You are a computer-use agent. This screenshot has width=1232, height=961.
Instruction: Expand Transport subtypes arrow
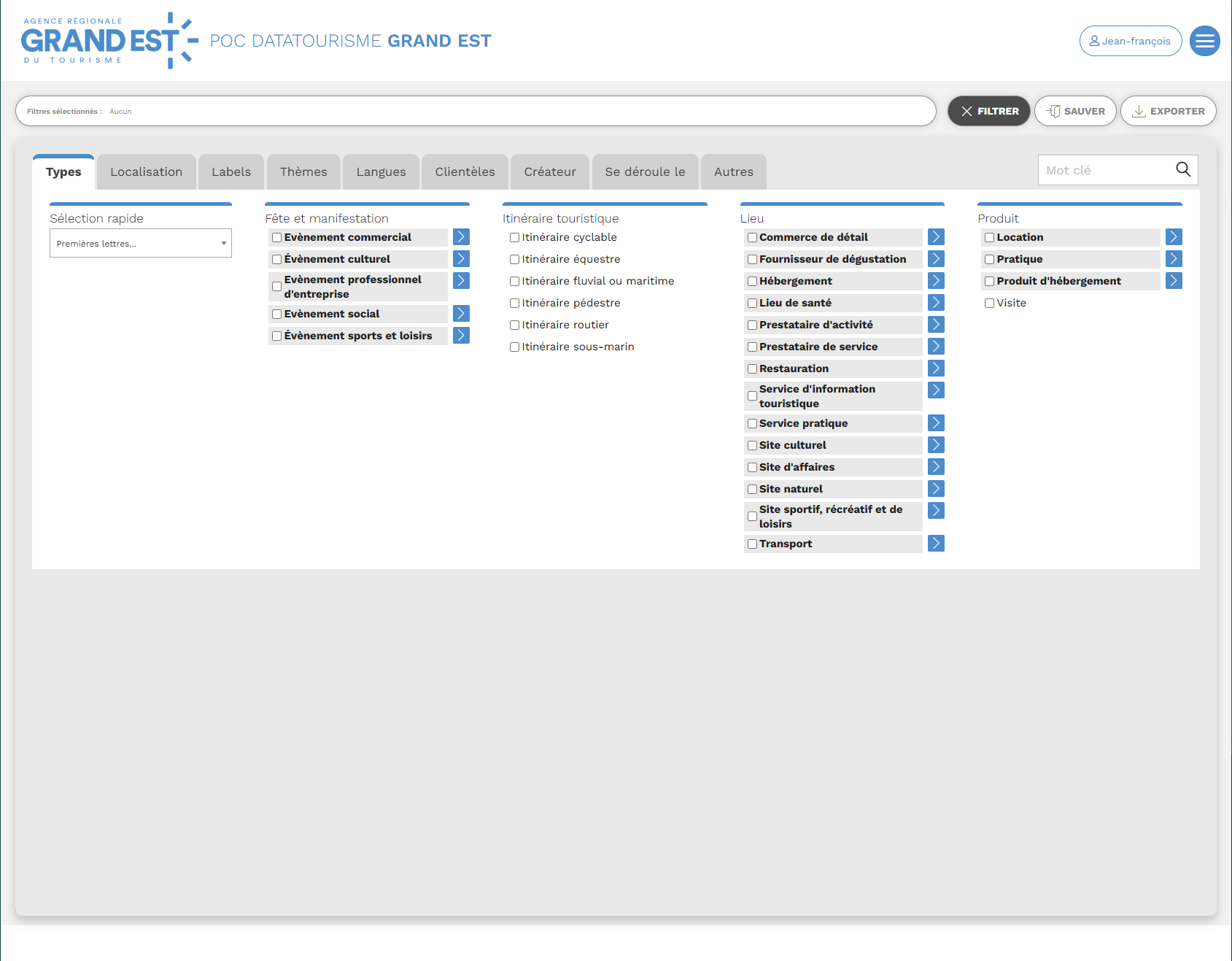pyautogui.click(x=936, y=544)
